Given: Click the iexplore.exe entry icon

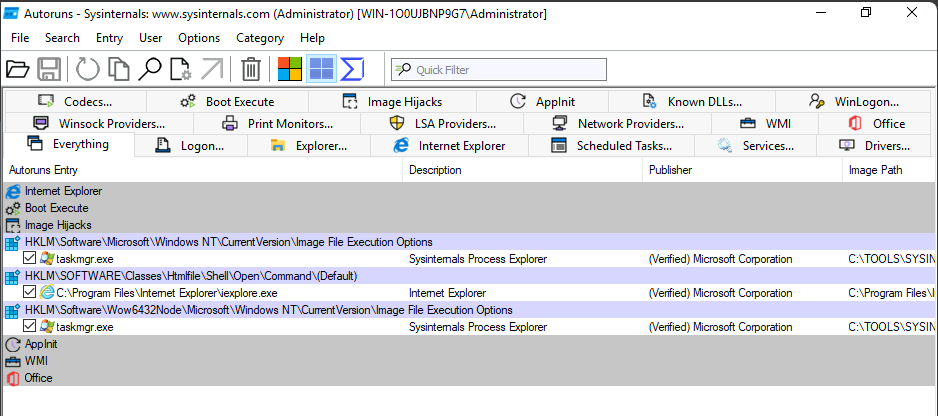Looking at the screenshot, I should pyautogui.click(x=47, y=293).
